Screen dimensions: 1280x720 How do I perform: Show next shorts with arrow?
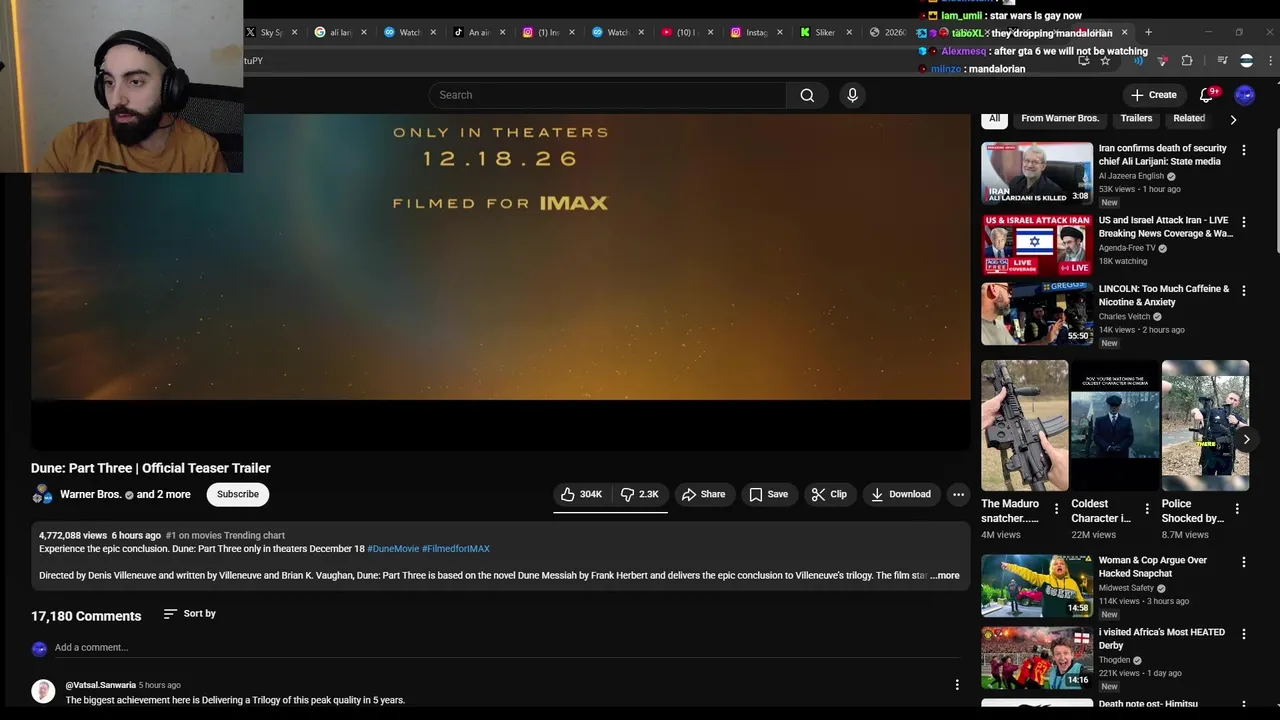pyautogui.click(x=1246, y=439)
